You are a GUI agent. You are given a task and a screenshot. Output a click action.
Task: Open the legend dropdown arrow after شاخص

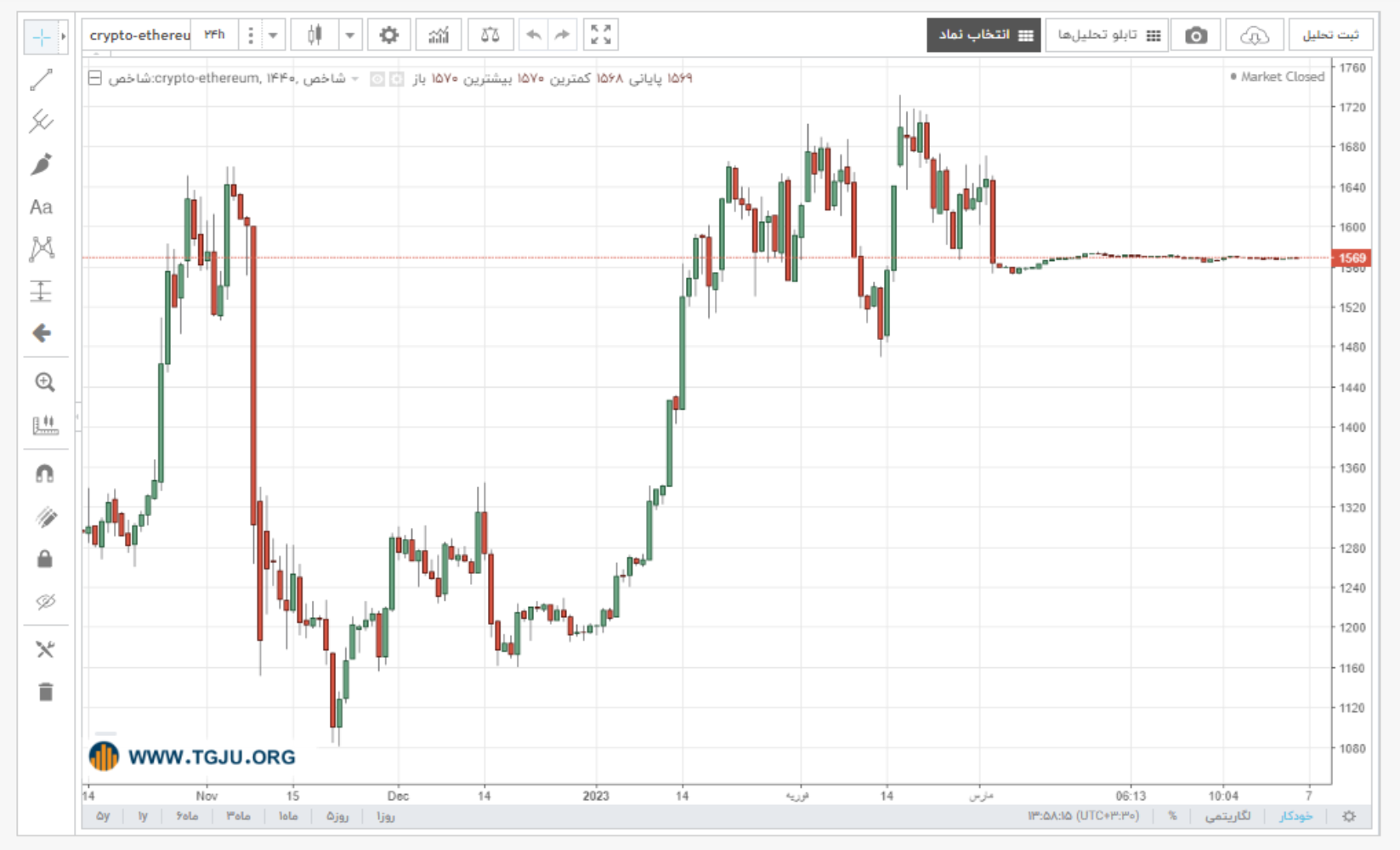[x=355, y=79]
